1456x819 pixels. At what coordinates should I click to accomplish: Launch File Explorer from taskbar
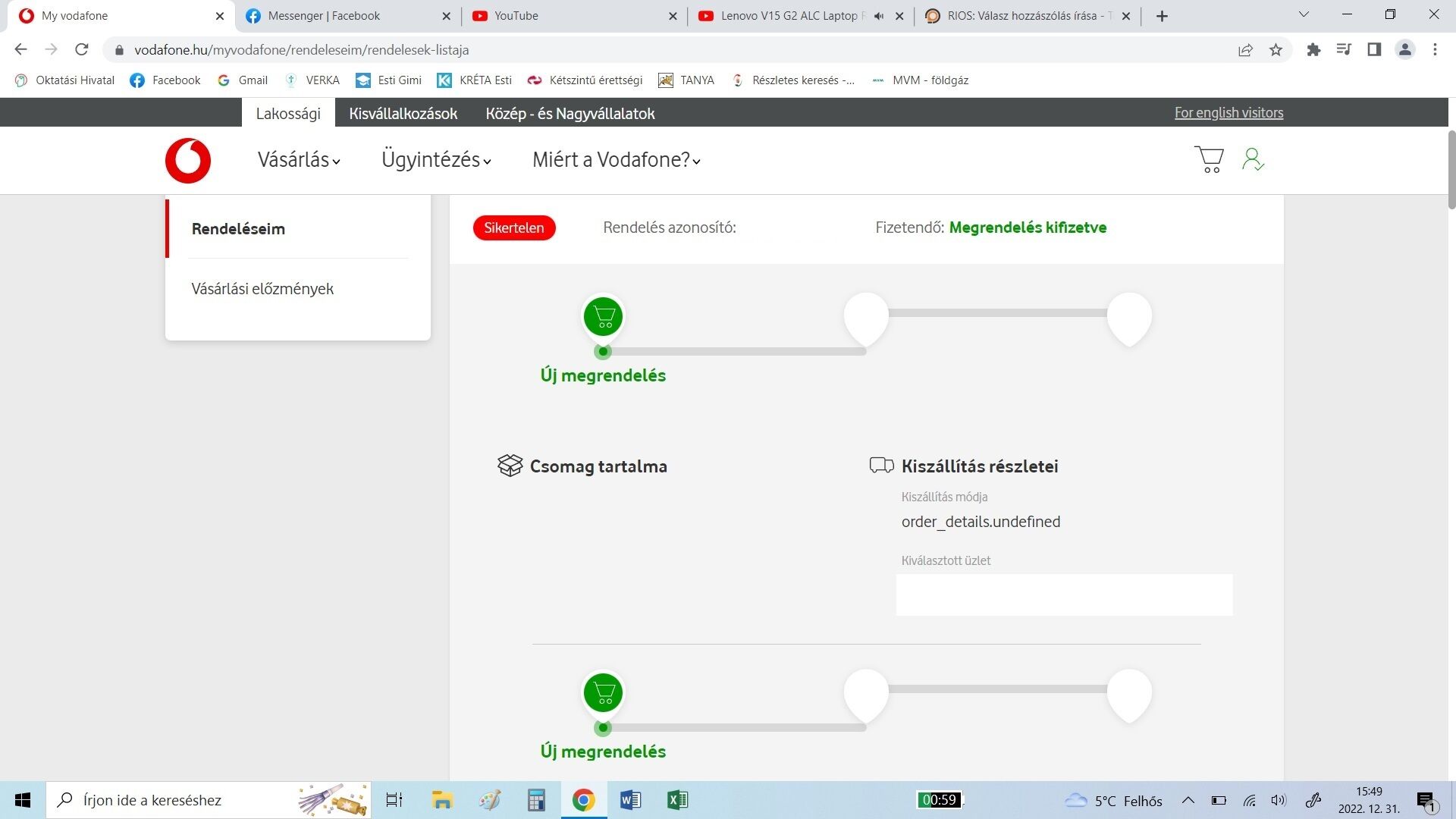click(x=442, y=800)
